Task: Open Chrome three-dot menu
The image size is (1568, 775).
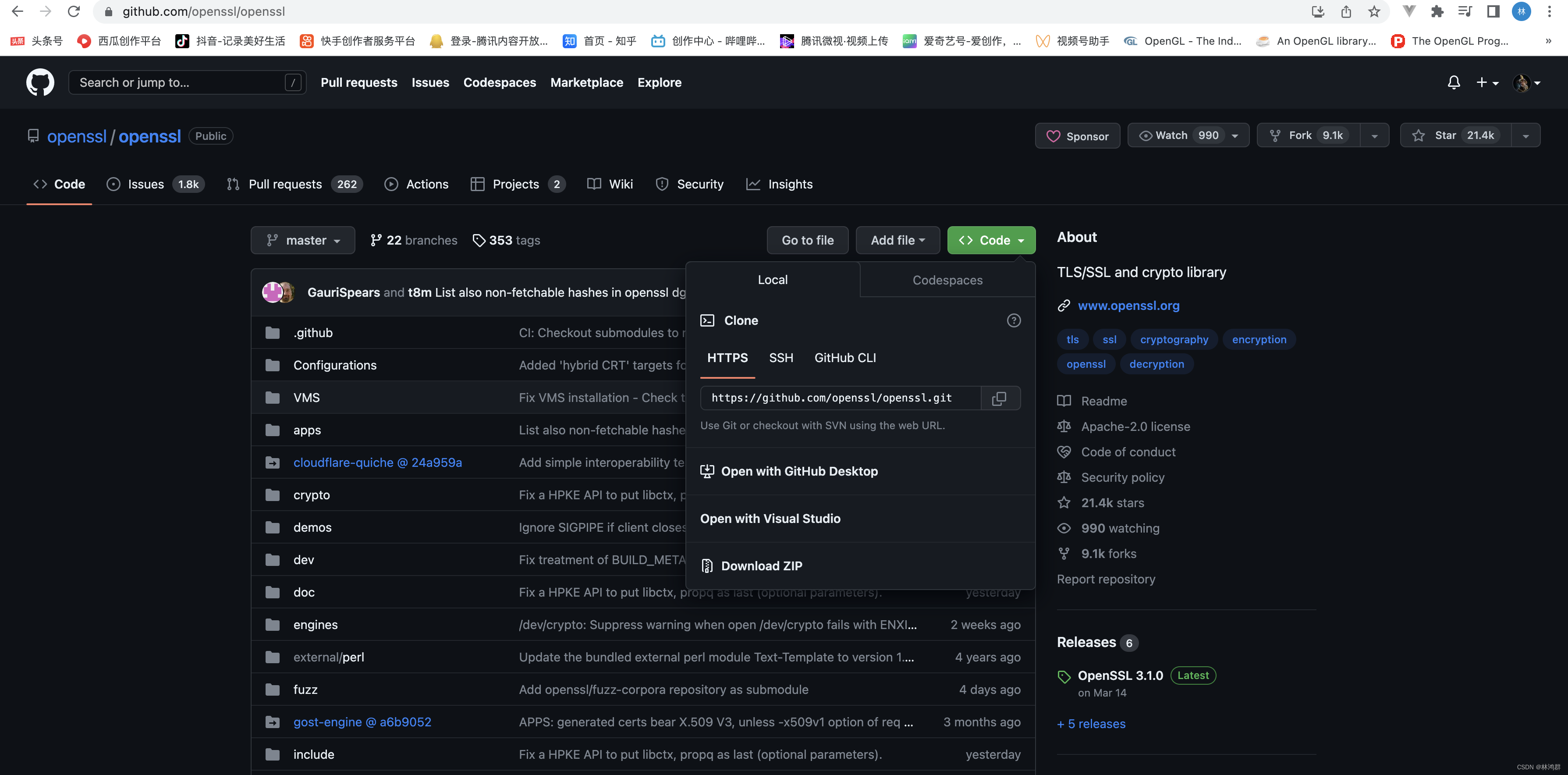Action: tap(1550, 11)
